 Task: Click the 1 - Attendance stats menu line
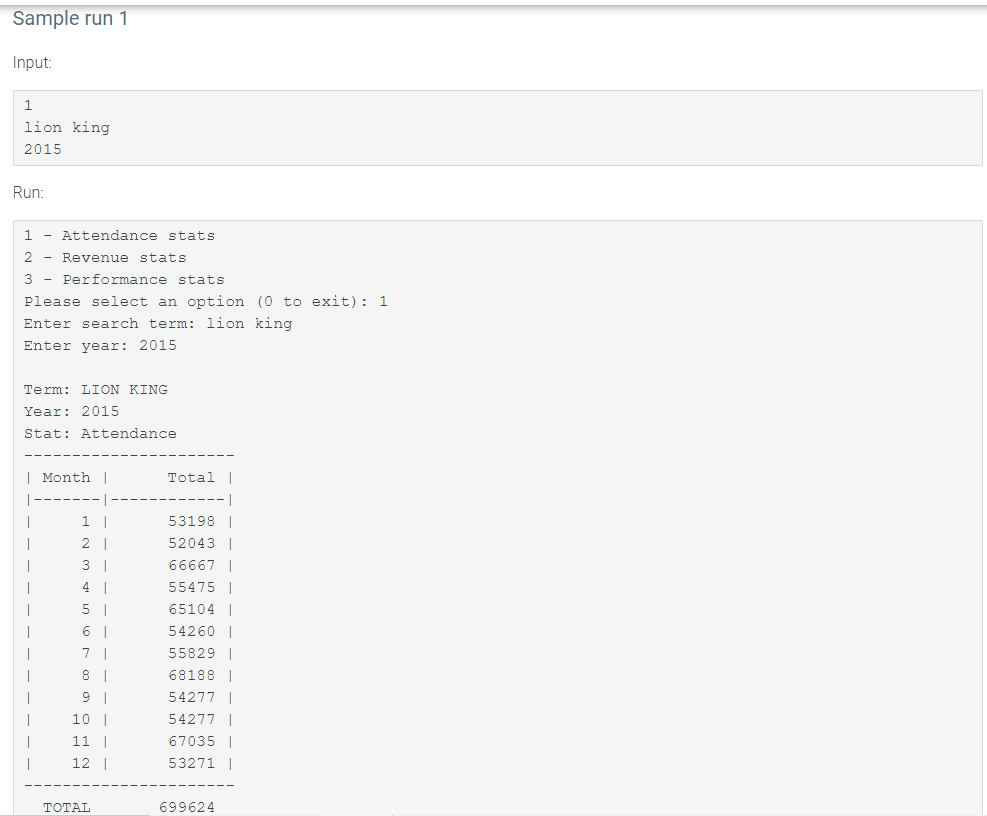click(120, 235)
